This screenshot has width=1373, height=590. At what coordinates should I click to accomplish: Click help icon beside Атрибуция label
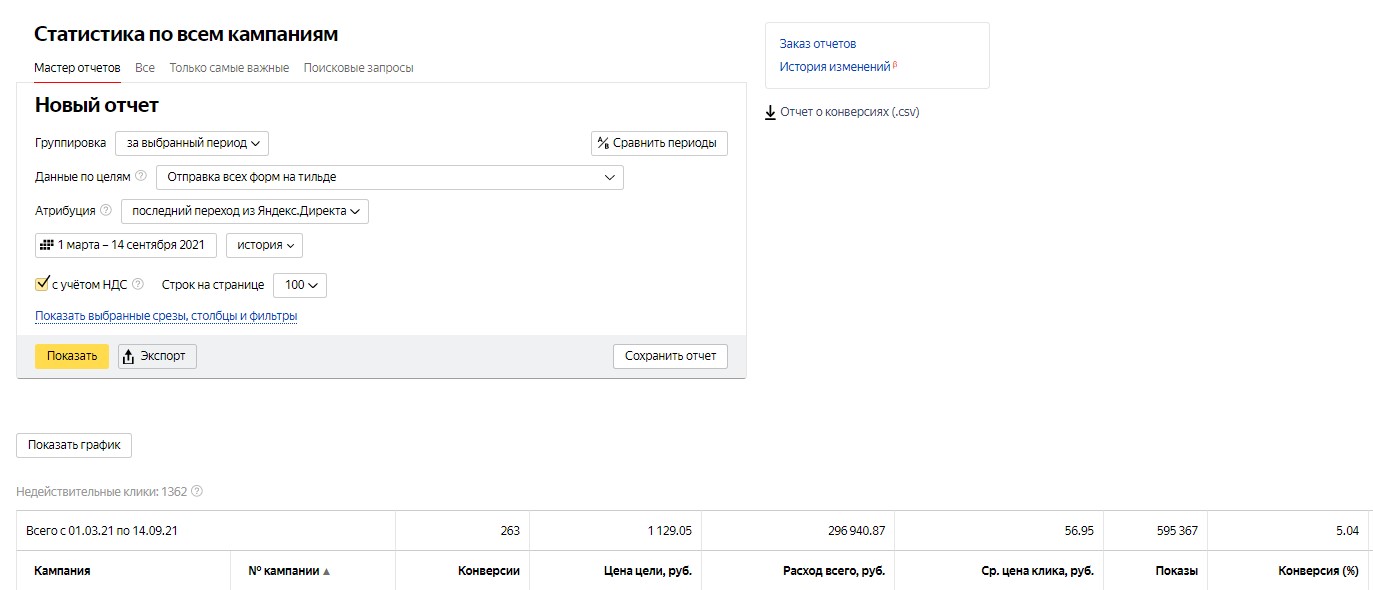(106, 210)
